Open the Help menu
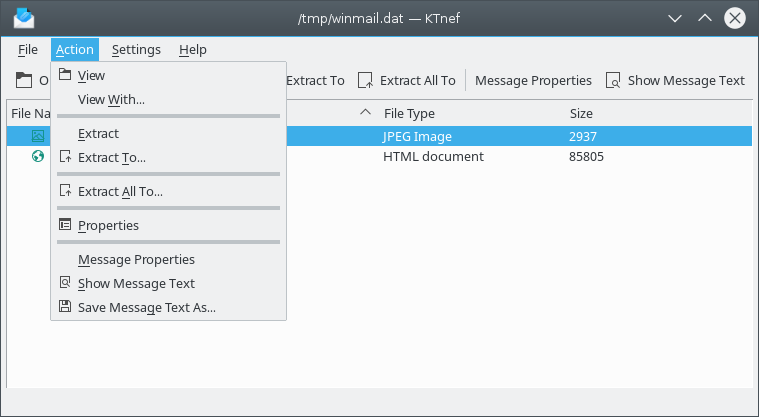This screenshot has height=417, width=759. tap(192, 49)
